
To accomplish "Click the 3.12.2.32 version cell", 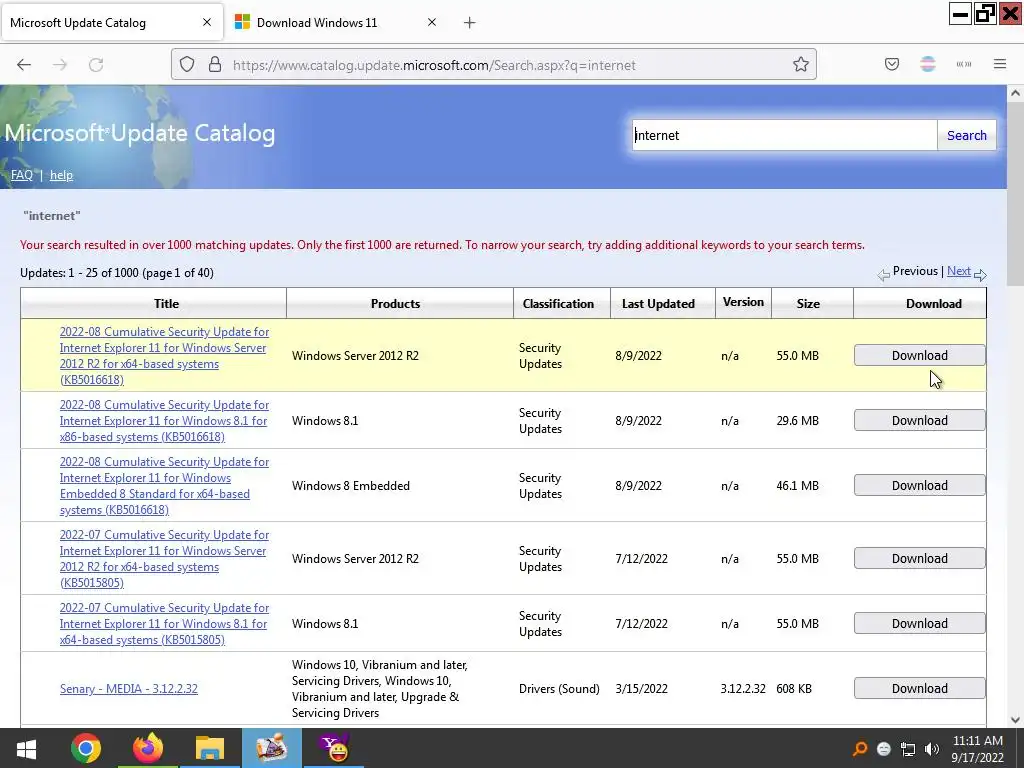I will (743, 689).
